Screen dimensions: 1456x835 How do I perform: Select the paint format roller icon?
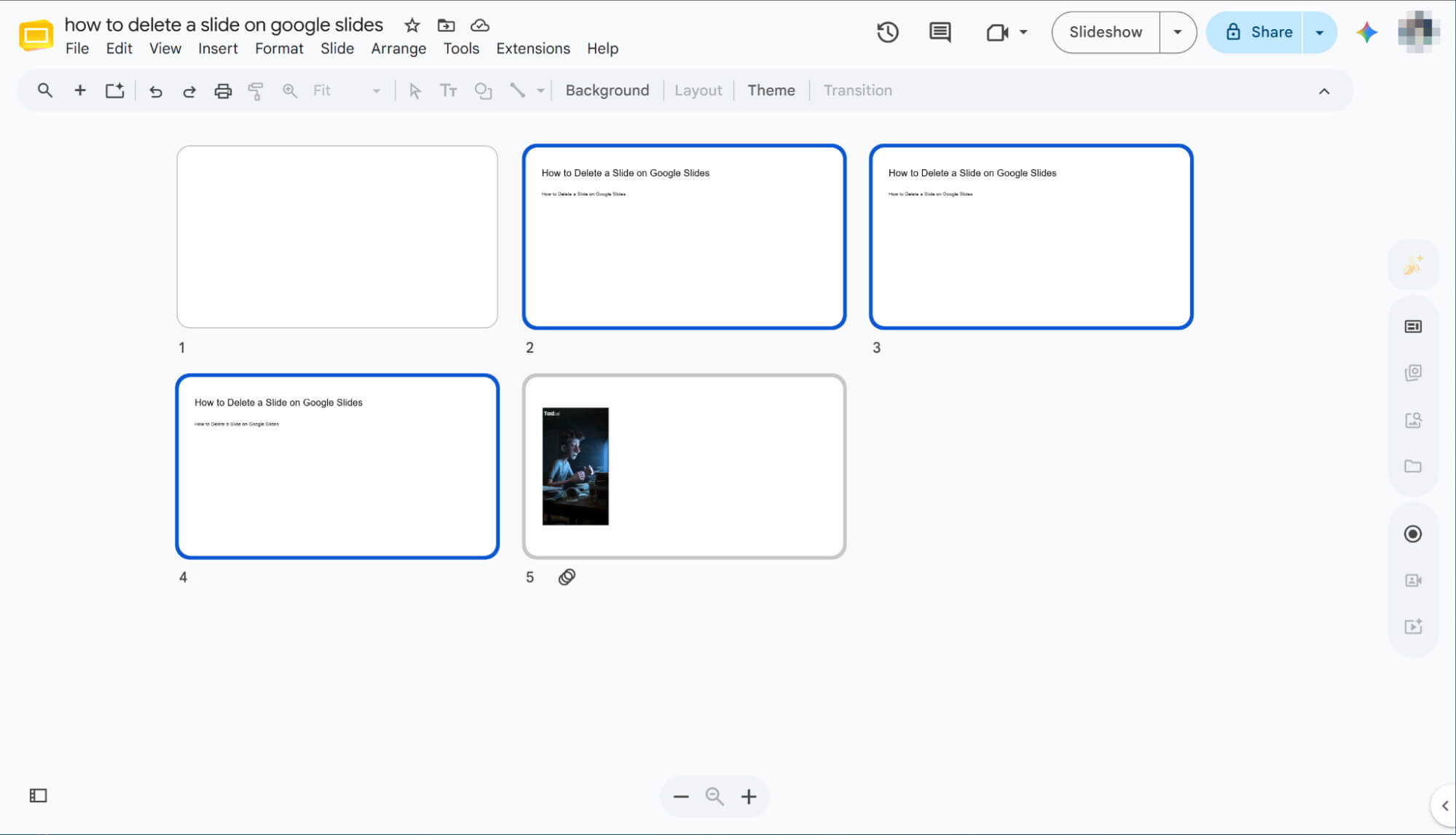[x=256, y=91]
